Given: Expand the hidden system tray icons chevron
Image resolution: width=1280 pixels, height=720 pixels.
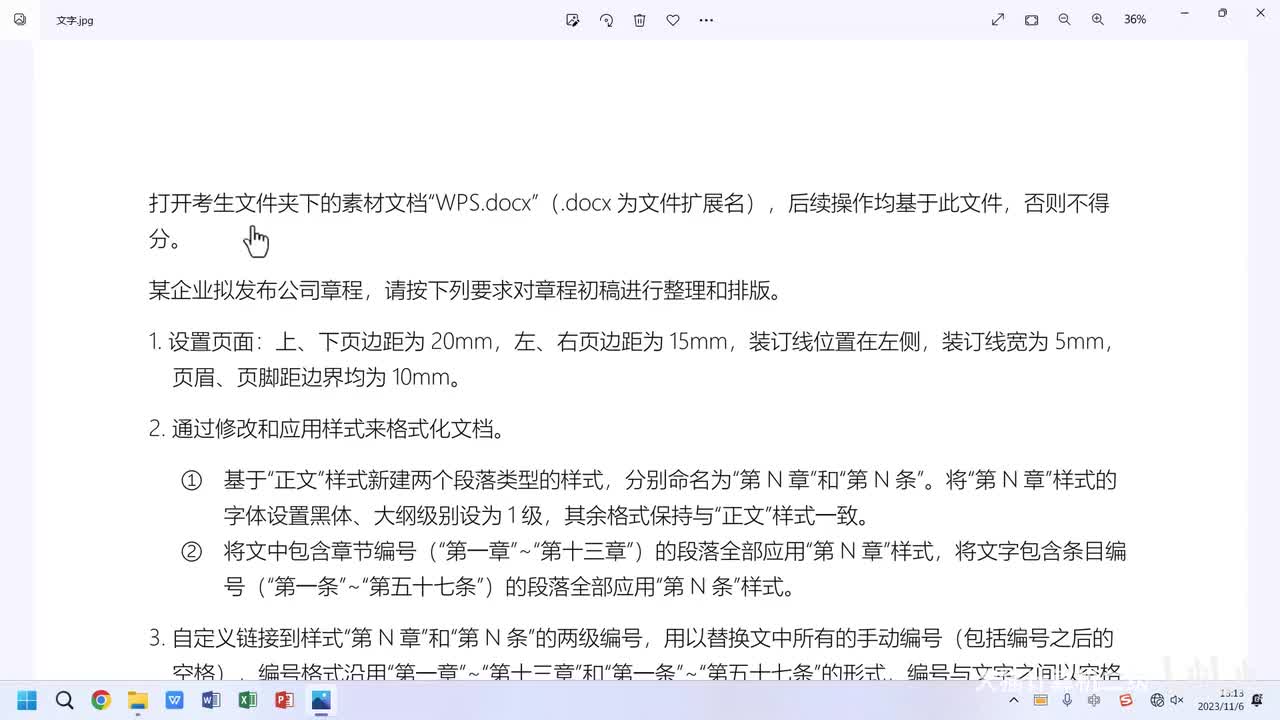Looking at the screenshot, I should tap(1015, 700).
